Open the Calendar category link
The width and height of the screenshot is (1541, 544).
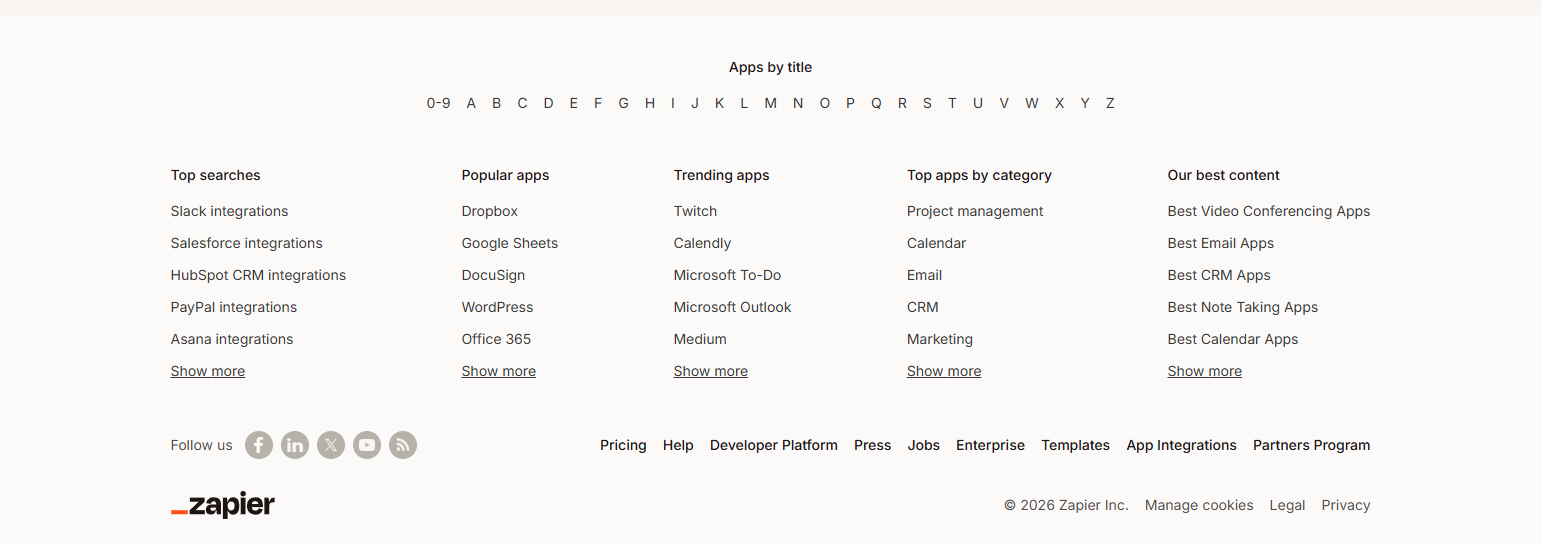coord(937,243)
